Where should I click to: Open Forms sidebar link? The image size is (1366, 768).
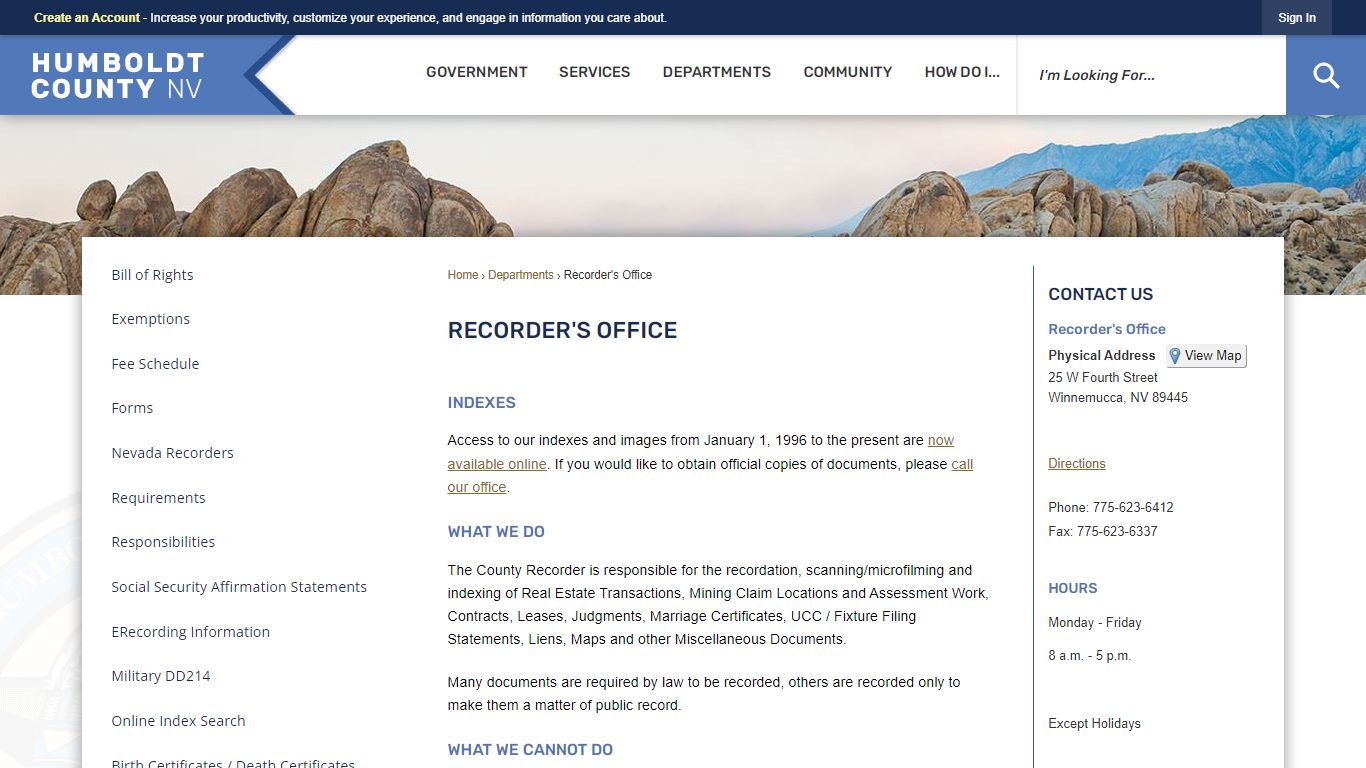[132, 408]
